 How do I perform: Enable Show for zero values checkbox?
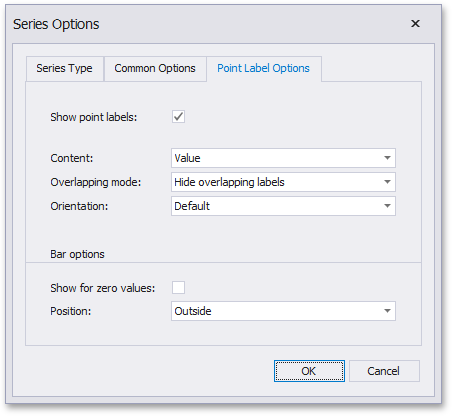pos(178,287)
